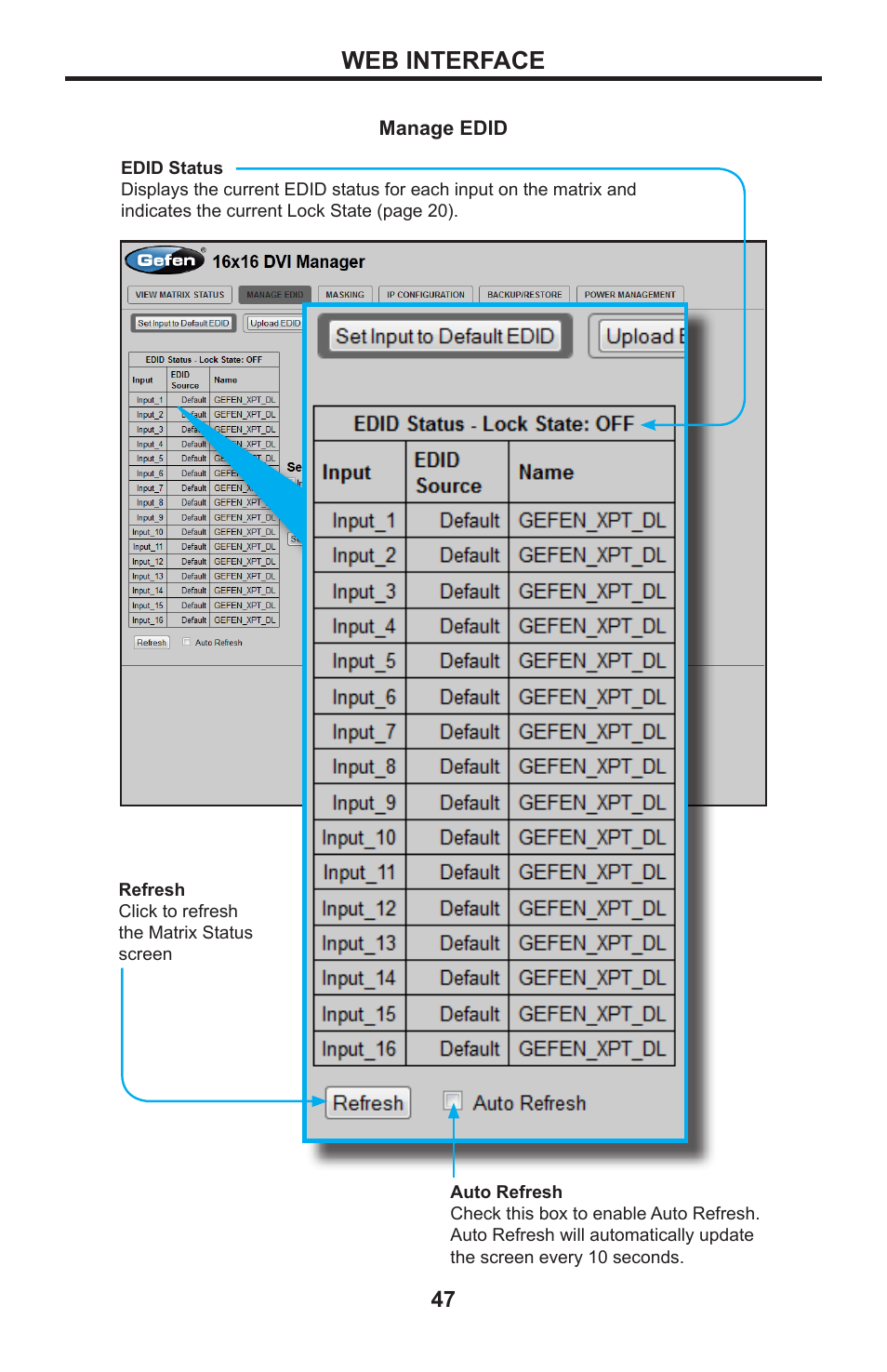The height and width of the screenshot is (1372, 887).
Task: Open the IP Configuration tab
Action: (426, 295)
